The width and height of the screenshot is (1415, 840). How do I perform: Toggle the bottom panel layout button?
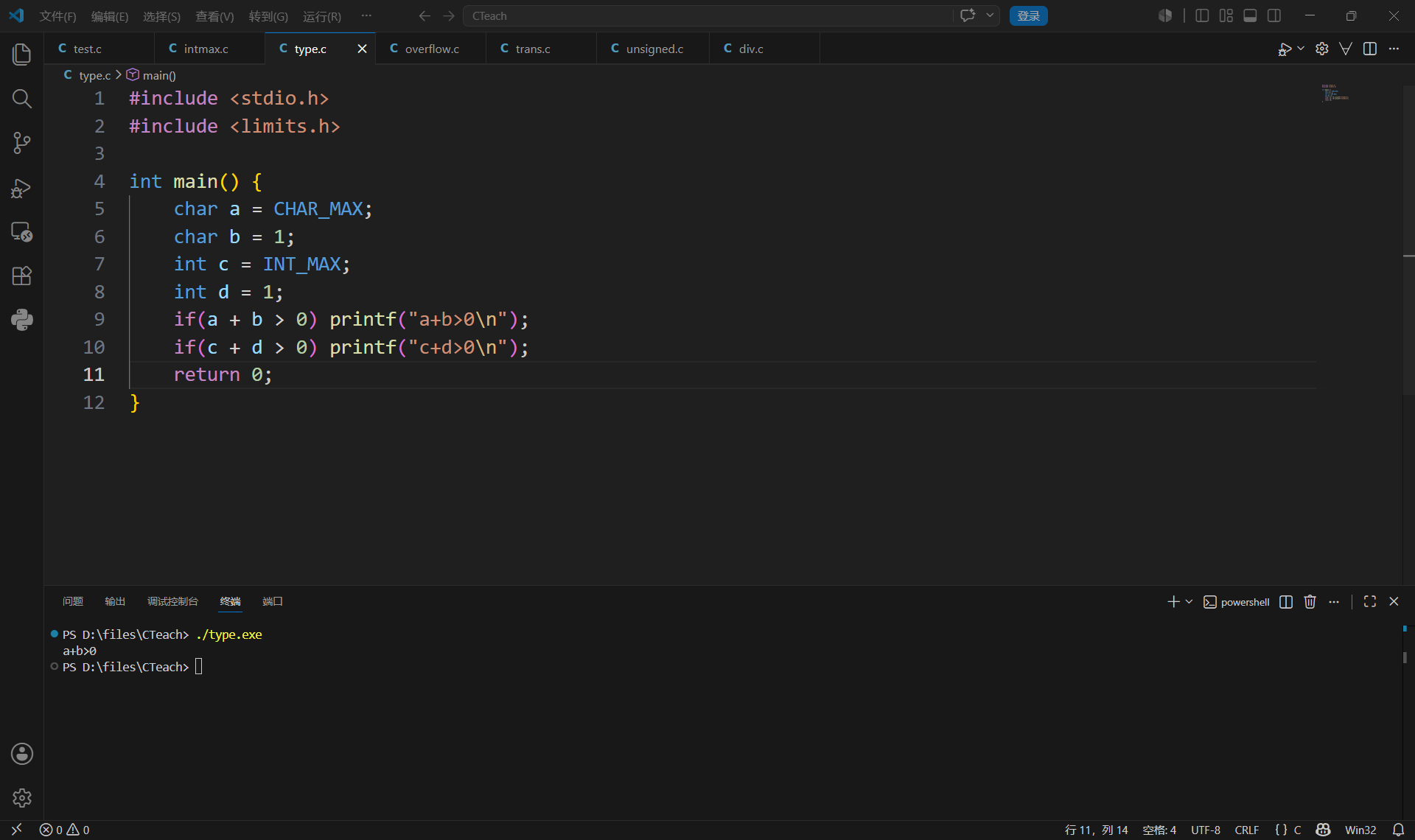(1250, 15)
